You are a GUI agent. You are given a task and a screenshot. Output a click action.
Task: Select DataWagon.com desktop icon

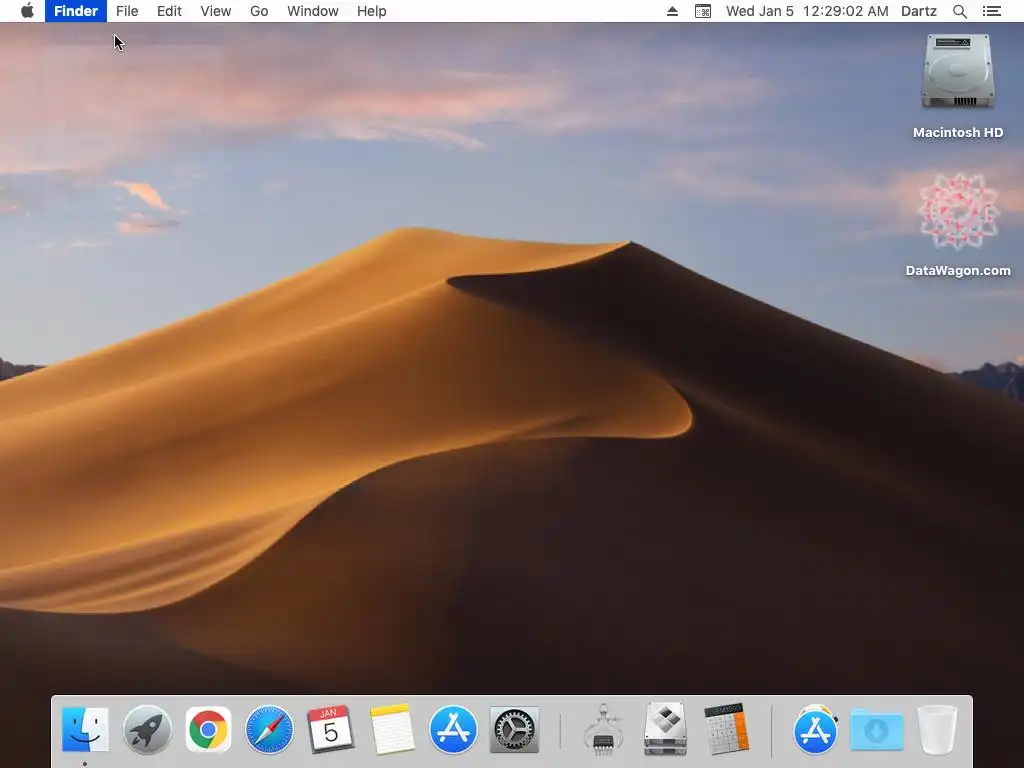[x=958, y=211]
